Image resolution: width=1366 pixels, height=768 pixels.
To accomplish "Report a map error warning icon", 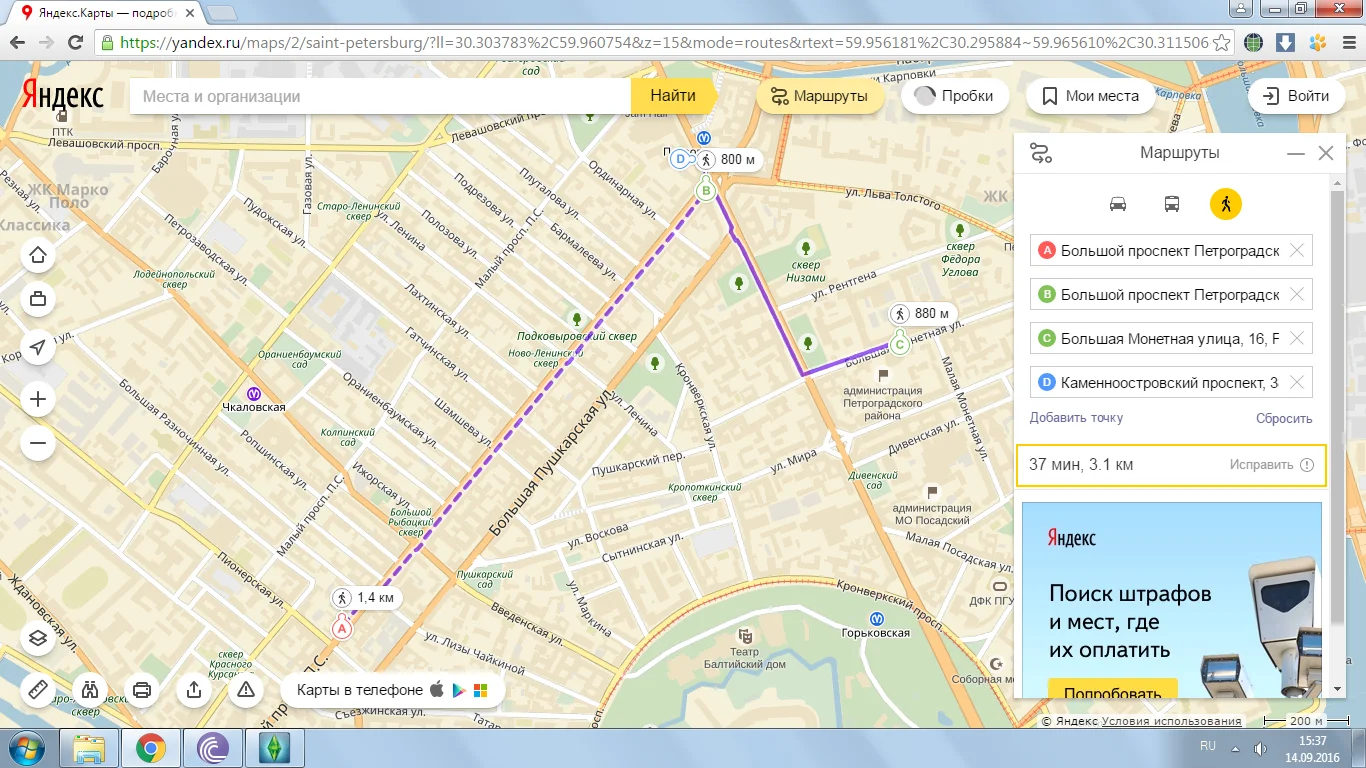I will point(246,690).
